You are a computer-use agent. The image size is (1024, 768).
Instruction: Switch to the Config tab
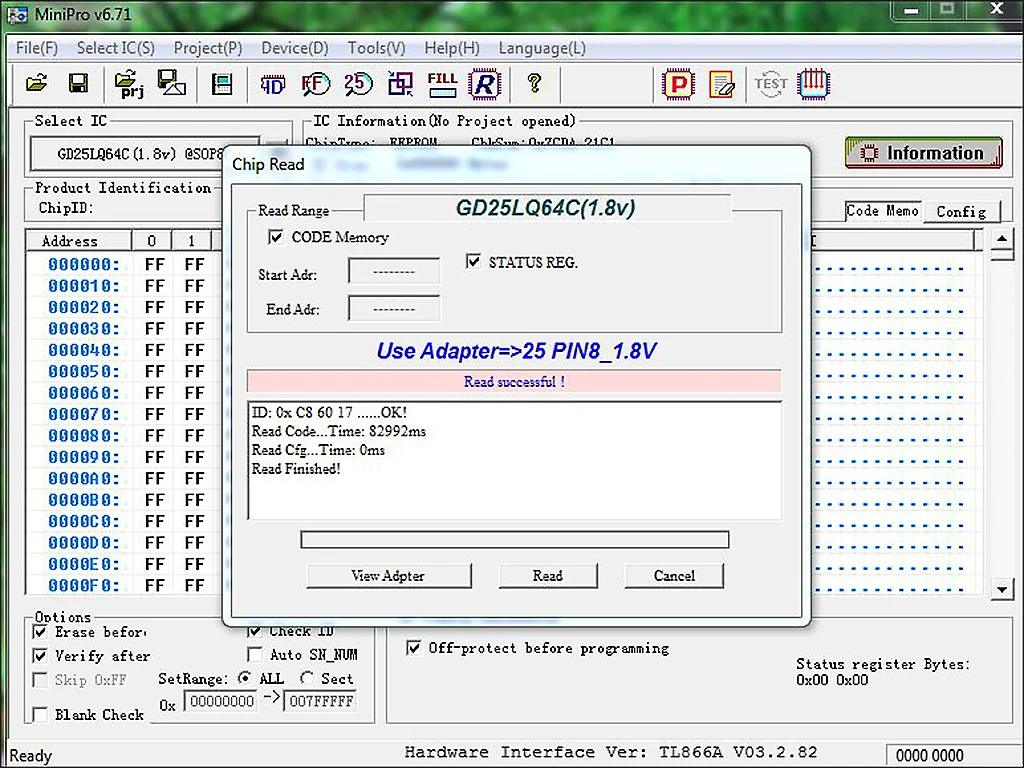pyautogui.click(x=961, y=212)
